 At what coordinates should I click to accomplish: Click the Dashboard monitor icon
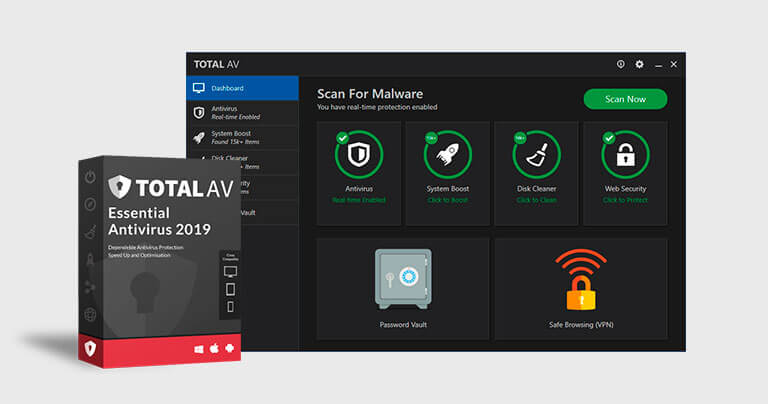click(198, 88)
